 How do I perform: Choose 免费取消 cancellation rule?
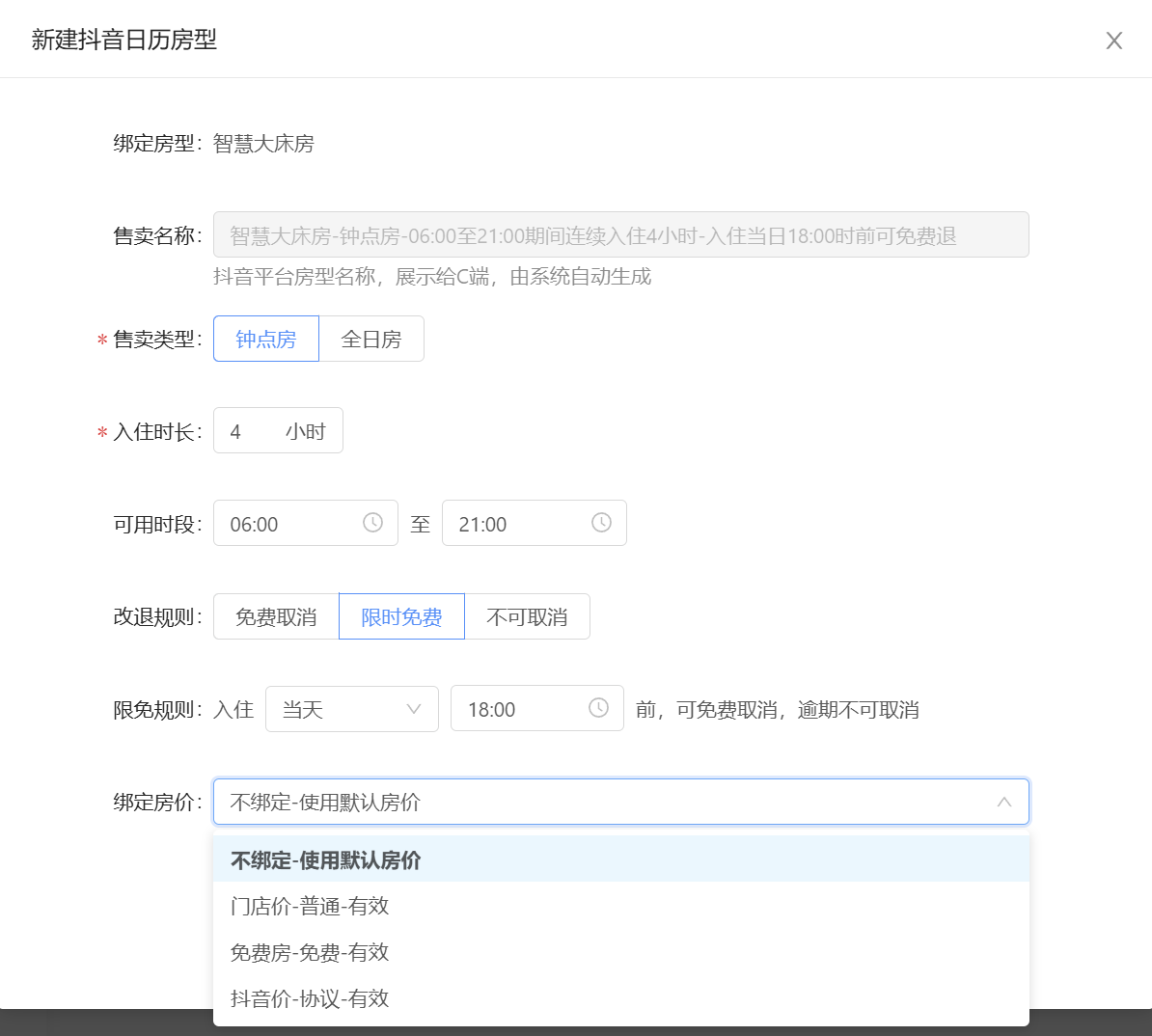[276, 616]
